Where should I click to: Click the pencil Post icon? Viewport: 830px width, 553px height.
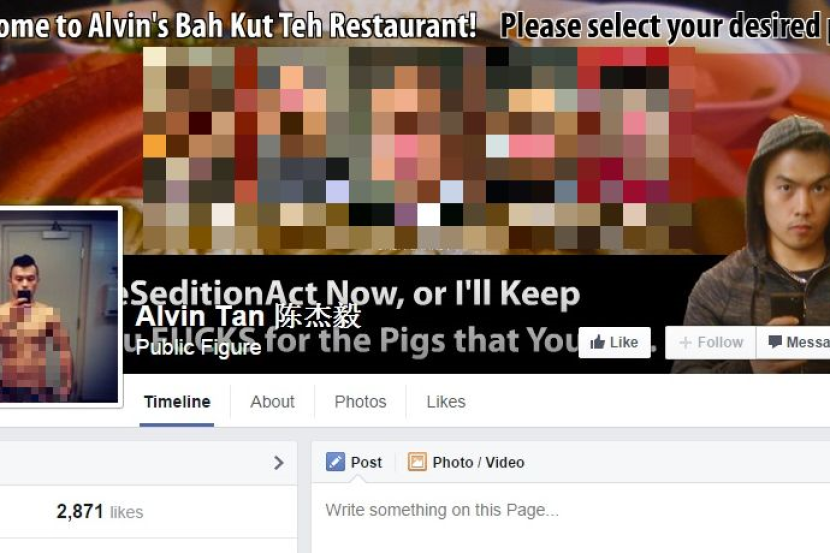tap(335, 462)
